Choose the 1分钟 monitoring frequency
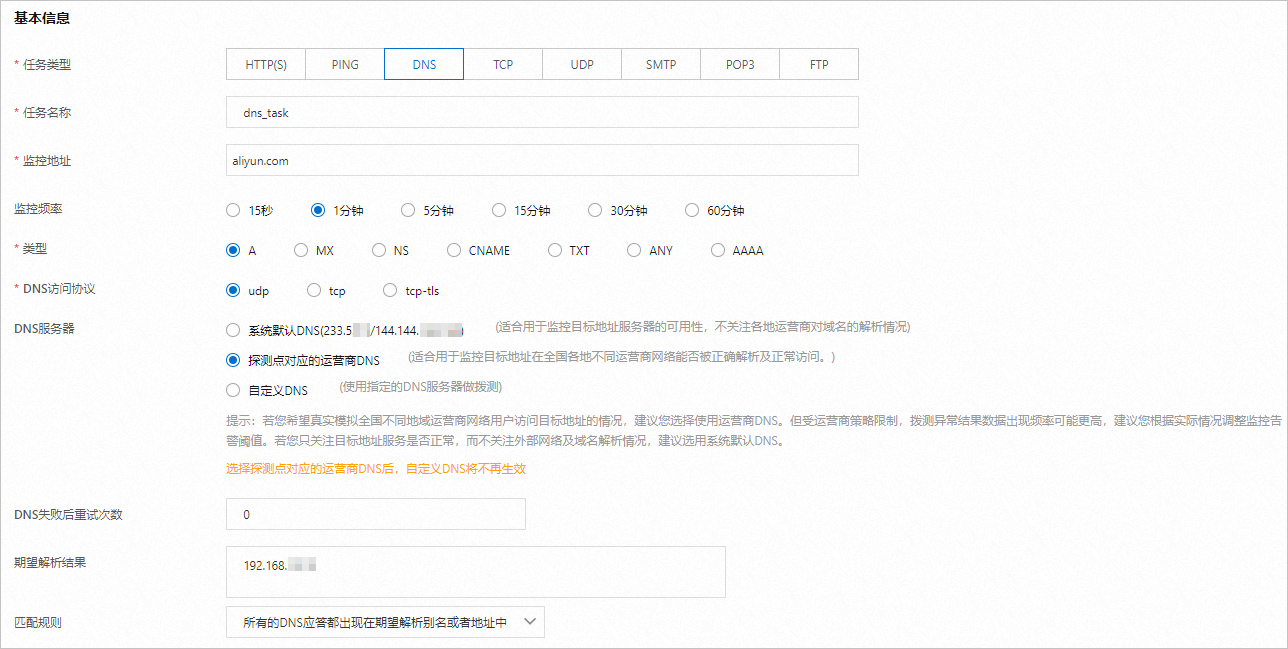Screen dimensions: 1288x649 (x=318, y=210)
